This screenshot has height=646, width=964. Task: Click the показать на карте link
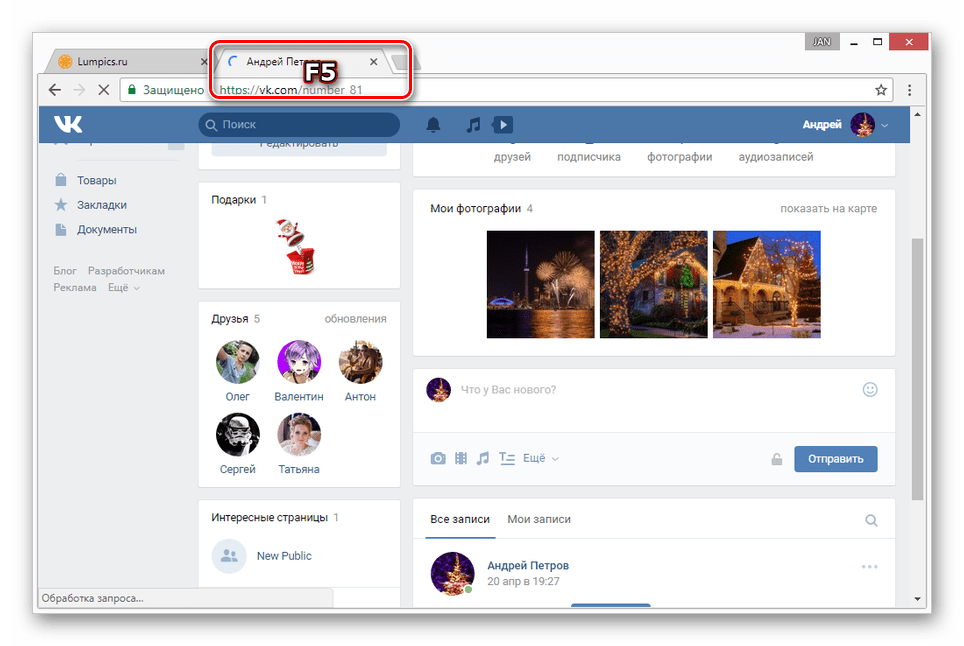coord(828,208)
